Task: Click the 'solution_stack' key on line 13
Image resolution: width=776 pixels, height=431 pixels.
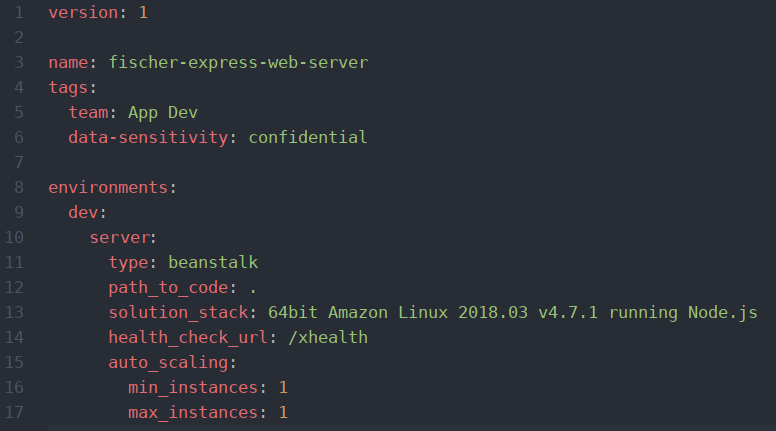Action: [x=178, y=312]
